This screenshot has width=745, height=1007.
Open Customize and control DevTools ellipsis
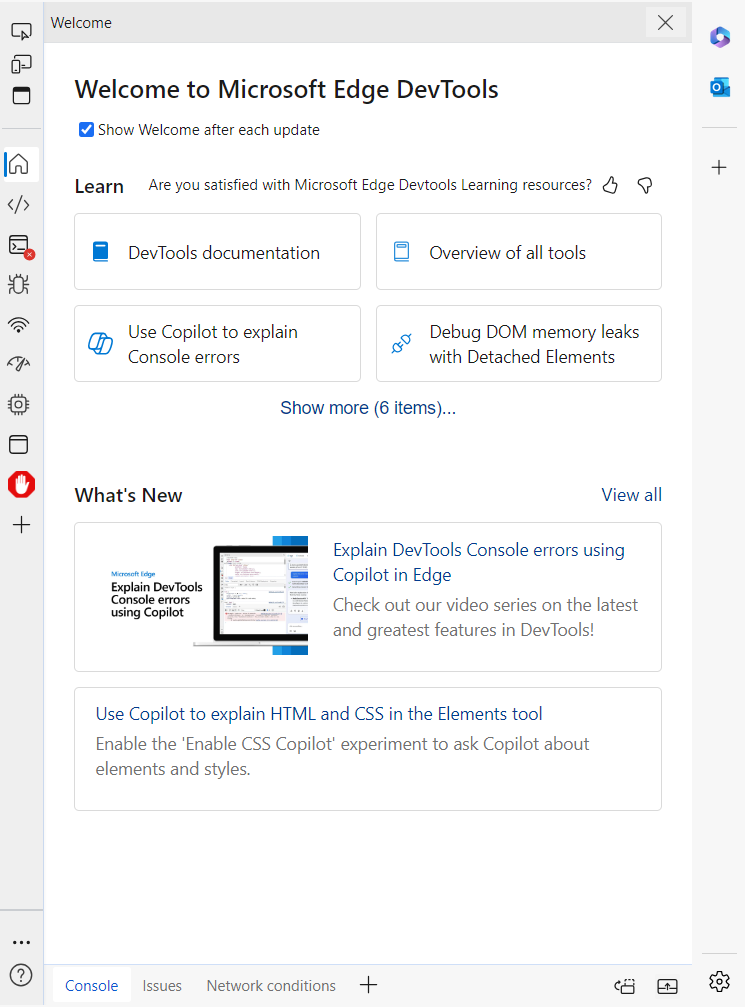click(21, 942)
